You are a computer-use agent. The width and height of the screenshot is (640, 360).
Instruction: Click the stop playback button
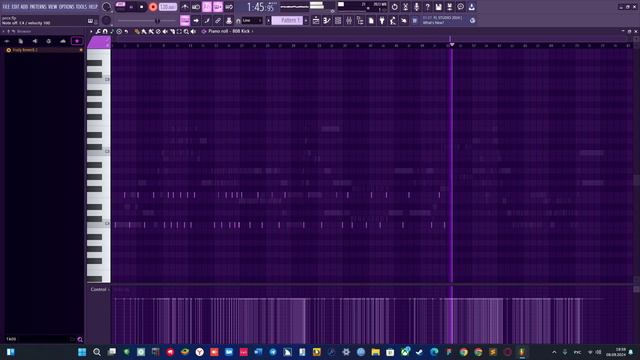[142, 7]
